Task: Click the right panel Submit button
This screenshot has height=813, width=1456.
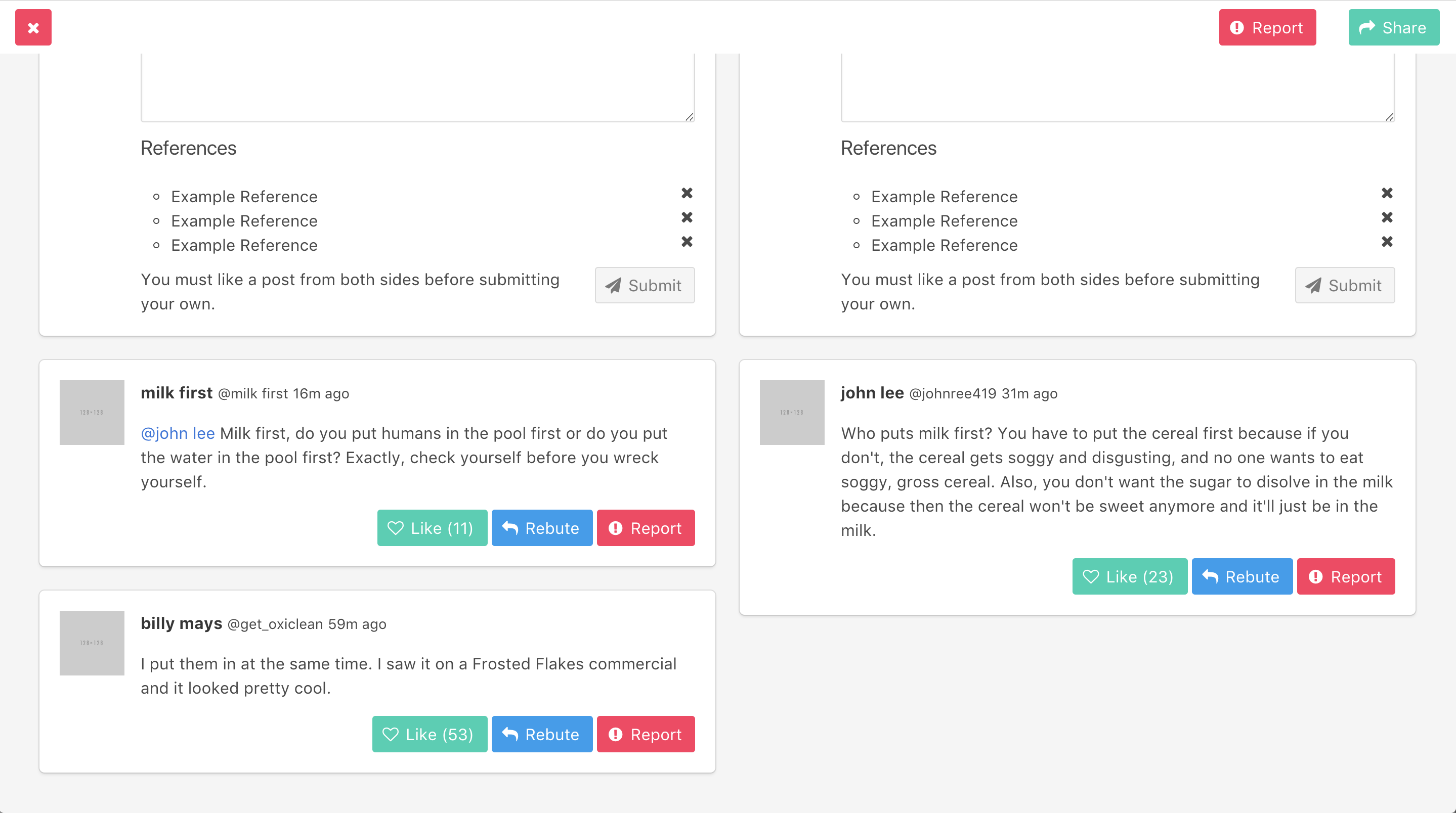Action: [x=1344, y=285]
